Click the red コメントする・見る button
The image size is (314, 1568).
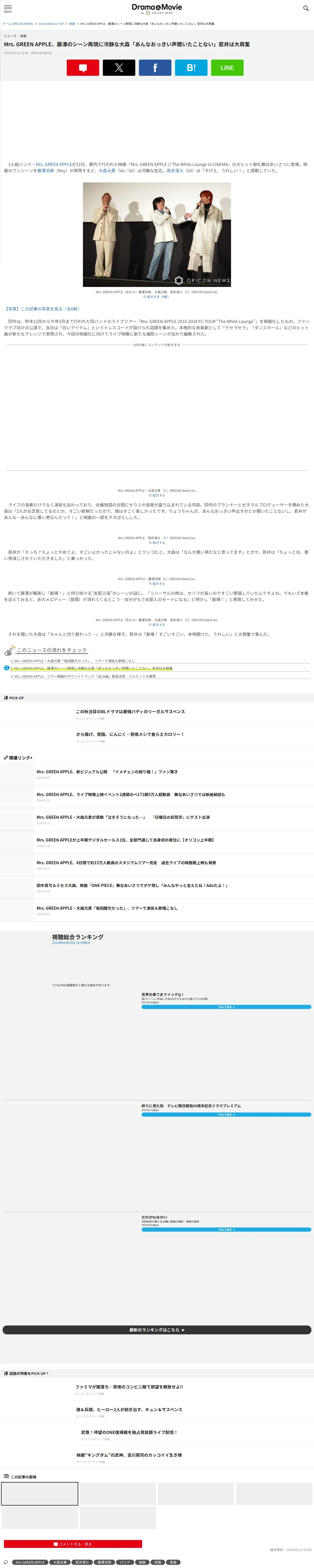click(x=73, y=1544)
